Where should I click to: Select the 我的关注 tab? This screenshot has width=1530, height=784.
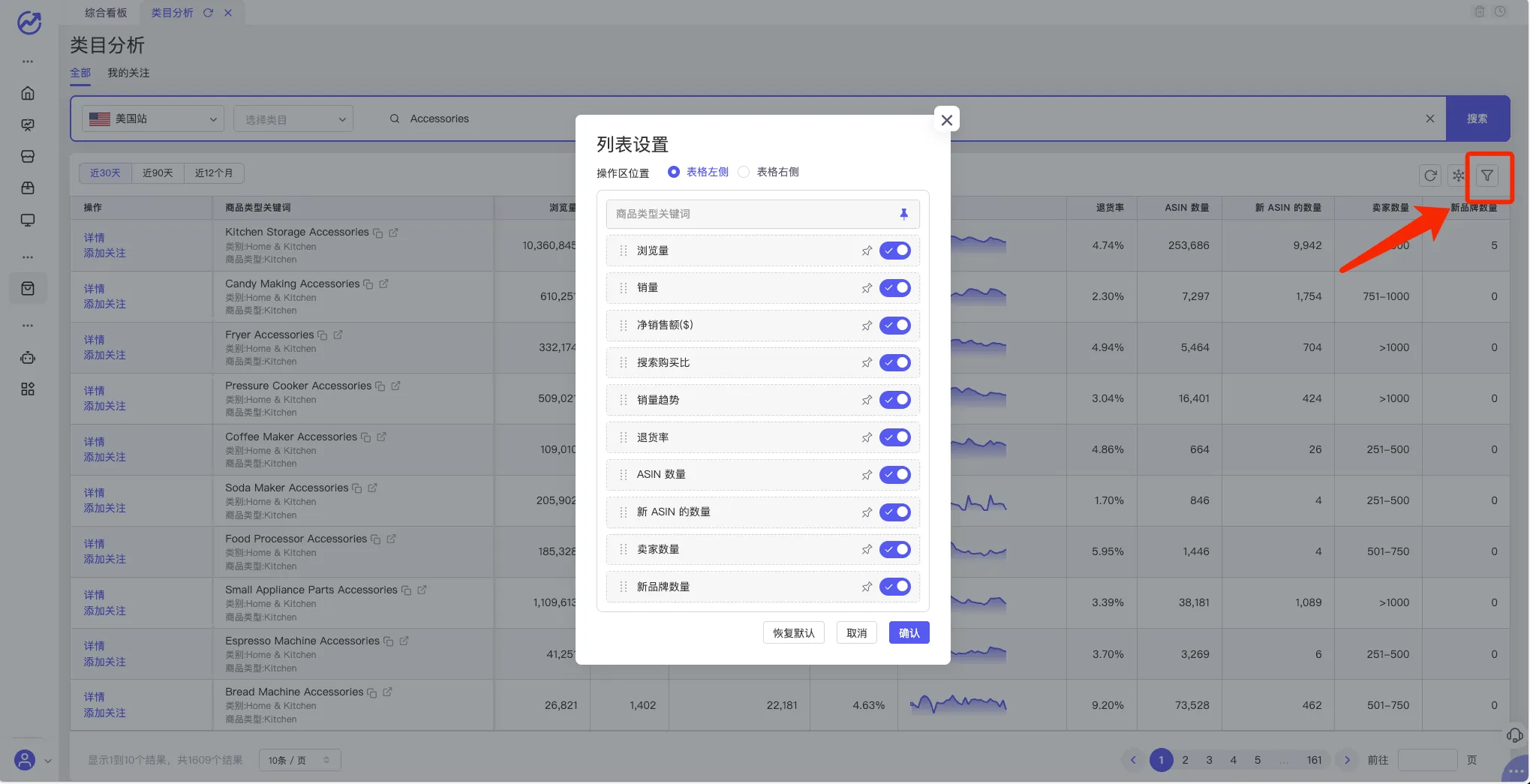point(128,73)
